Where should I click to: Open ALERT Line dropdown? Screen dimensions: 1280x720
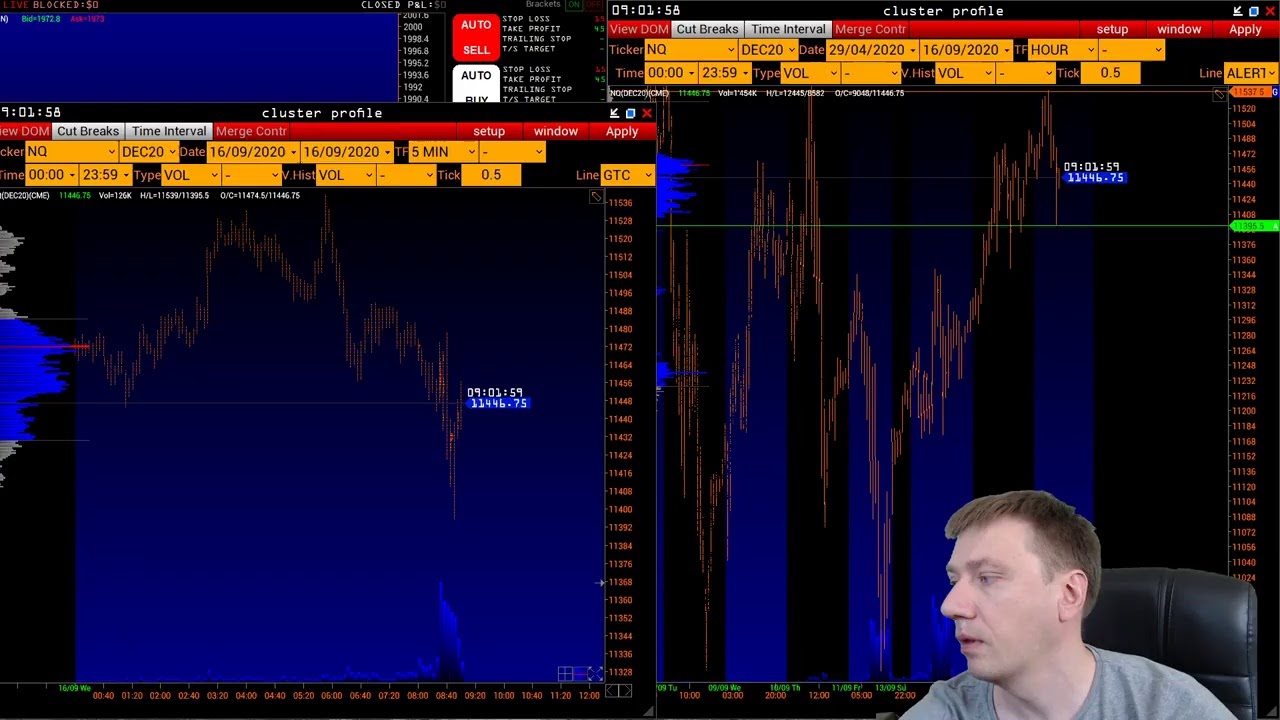point(1250,73)
